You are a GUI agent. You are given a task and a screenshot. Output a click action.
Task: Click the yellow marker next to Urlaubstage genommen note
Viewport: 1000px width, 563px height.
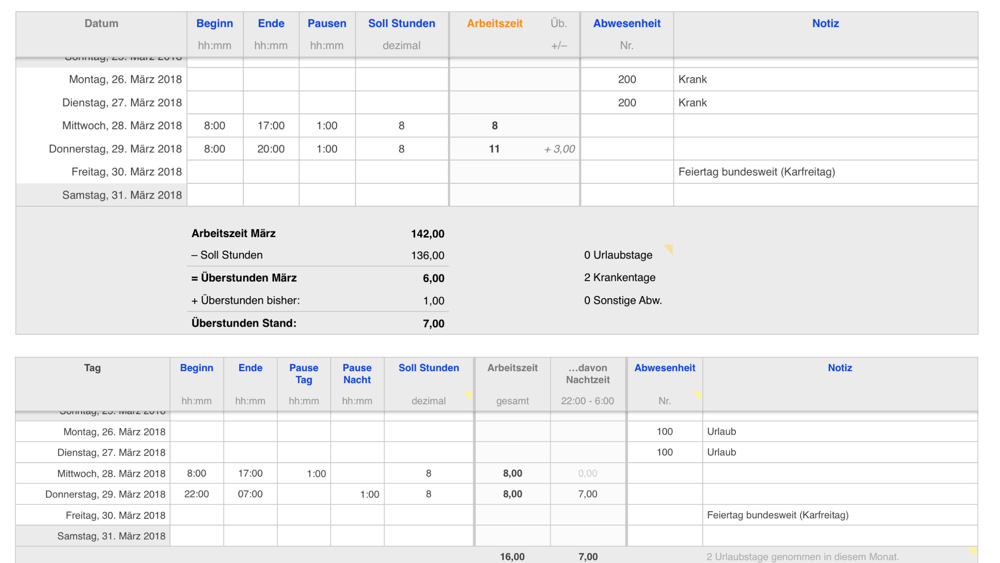click(x=972, y=551)
